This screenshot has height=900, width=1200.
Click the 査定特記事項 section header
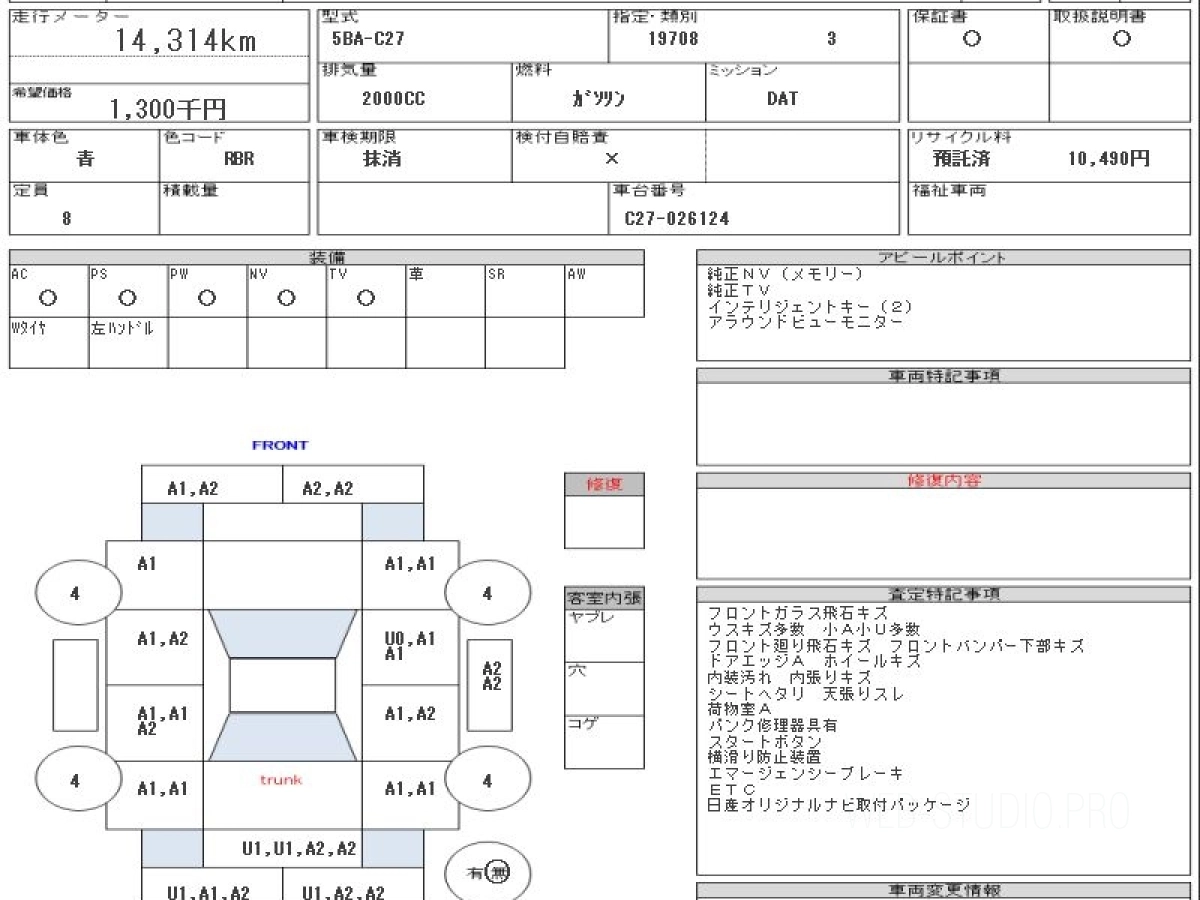[942, 594]
